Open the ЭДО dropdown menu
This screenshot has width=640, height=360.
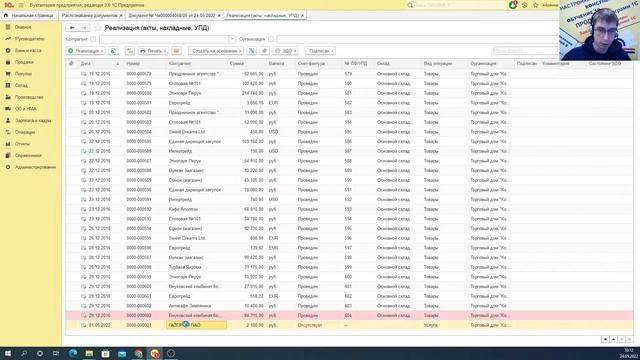pyautogui.click(x=285, y=51)
